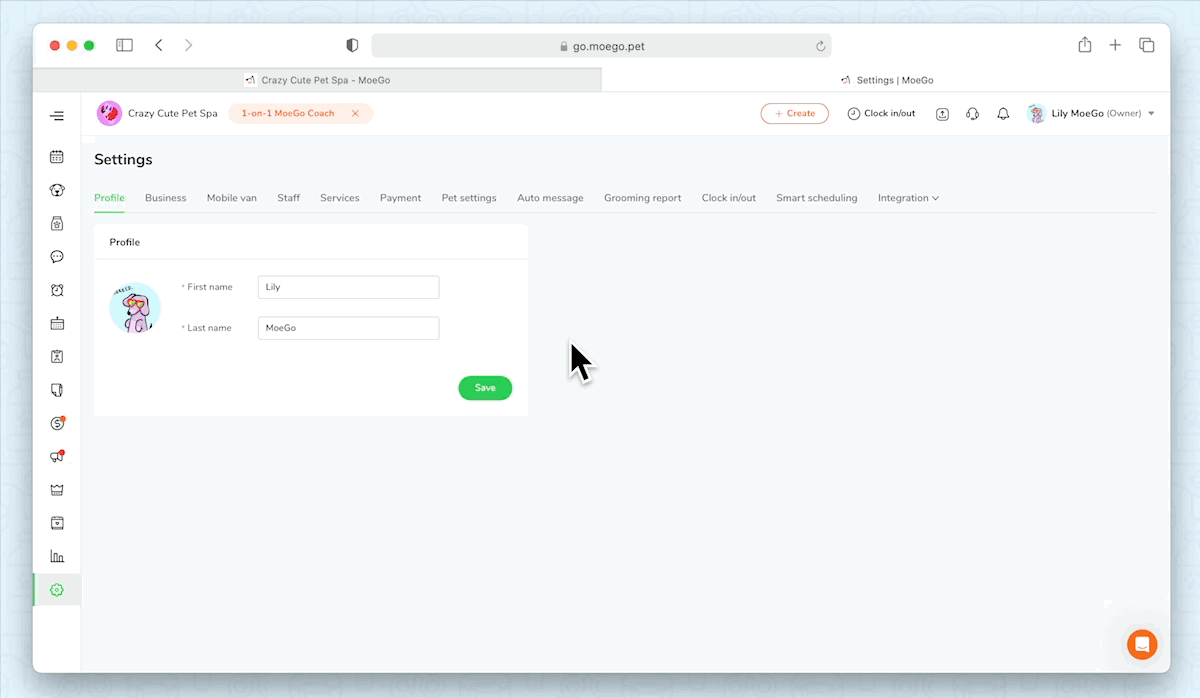Screen dimensions: 1200x698
Task: Open the alarm clock reminders icon
Action: (57, 290)
